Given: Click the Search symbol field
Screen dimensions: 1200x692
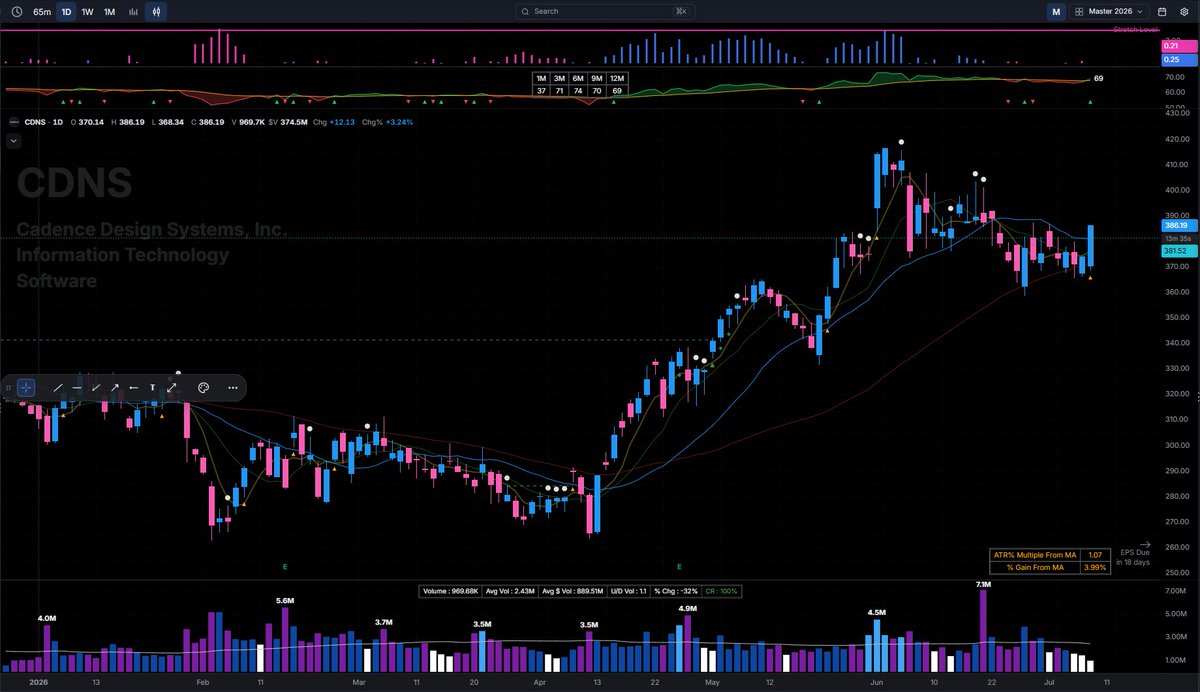Looking at the screenshot, I should click(x=604, y=12).
